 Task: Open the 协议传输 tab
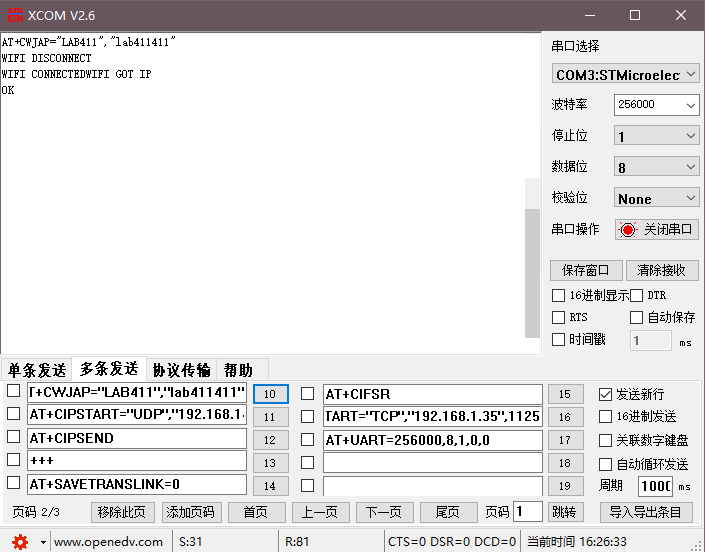point(182,370)
